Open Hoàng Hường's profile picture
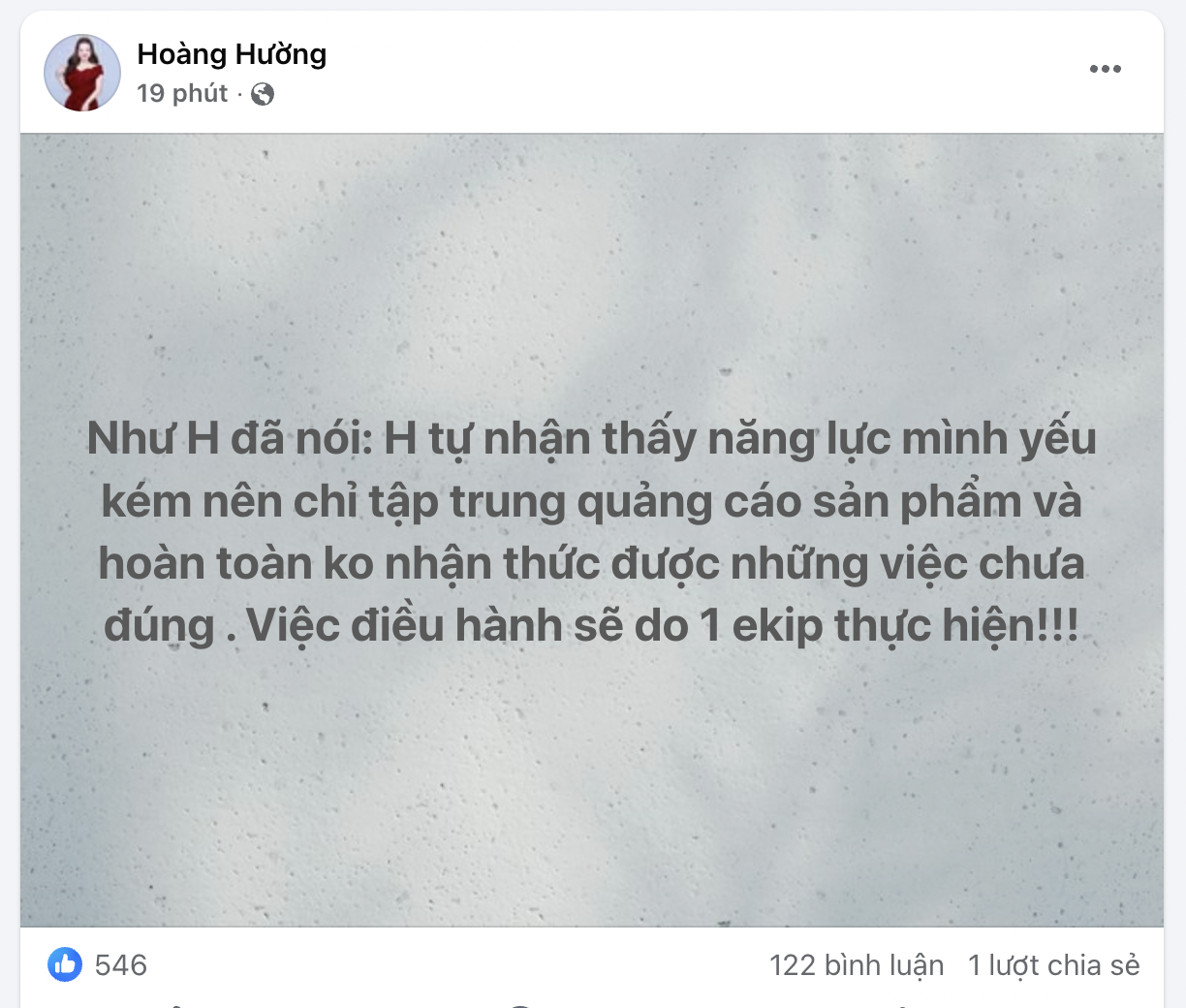Image resolution: width=1186 pixels, height=1008 pixels. coord(82,73)
